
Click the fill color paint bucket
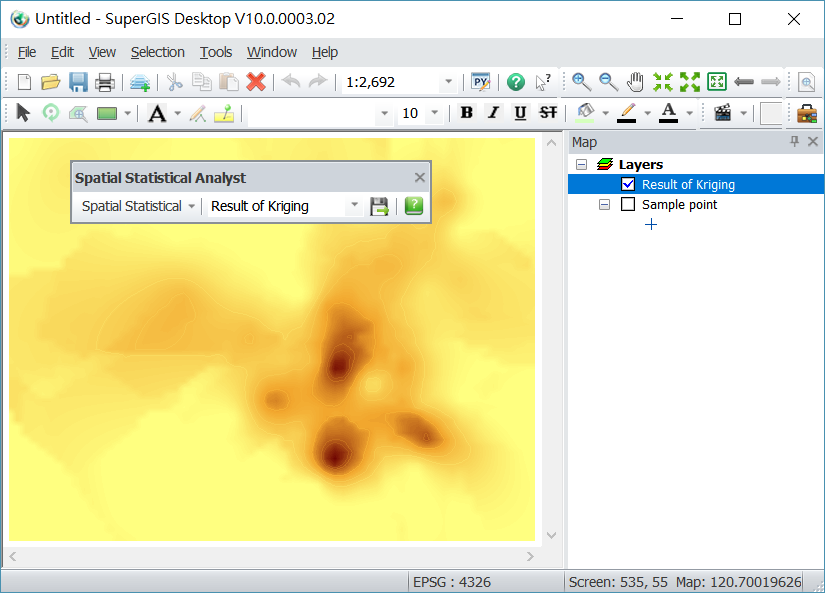pos(585,113)
